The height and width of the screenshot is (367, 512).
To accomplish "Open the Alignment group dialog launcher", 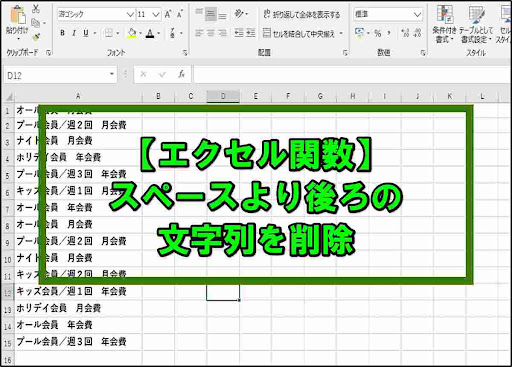I will point(345,53).
